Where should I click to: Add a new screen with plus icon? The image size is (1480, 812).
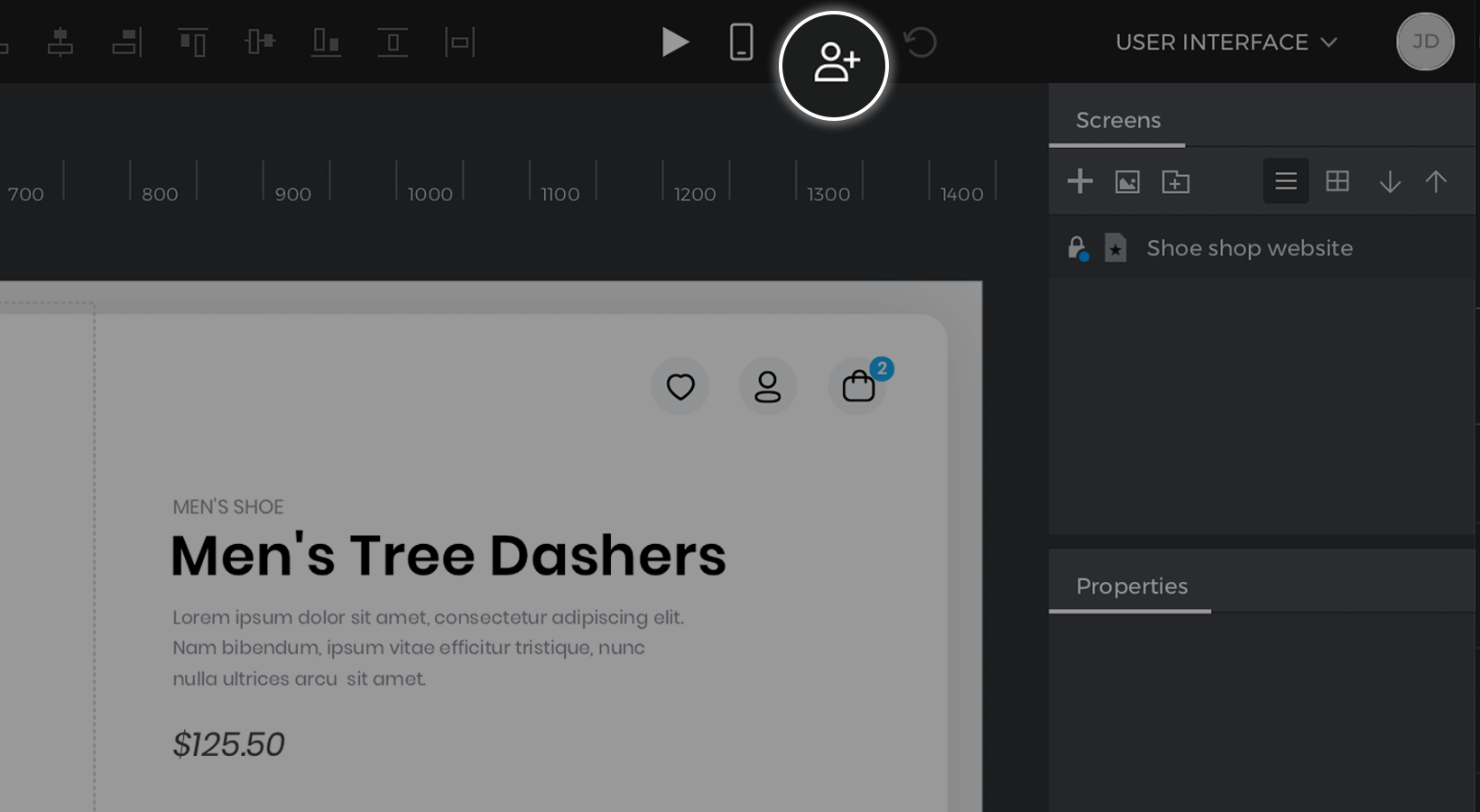pos(1080,181)
